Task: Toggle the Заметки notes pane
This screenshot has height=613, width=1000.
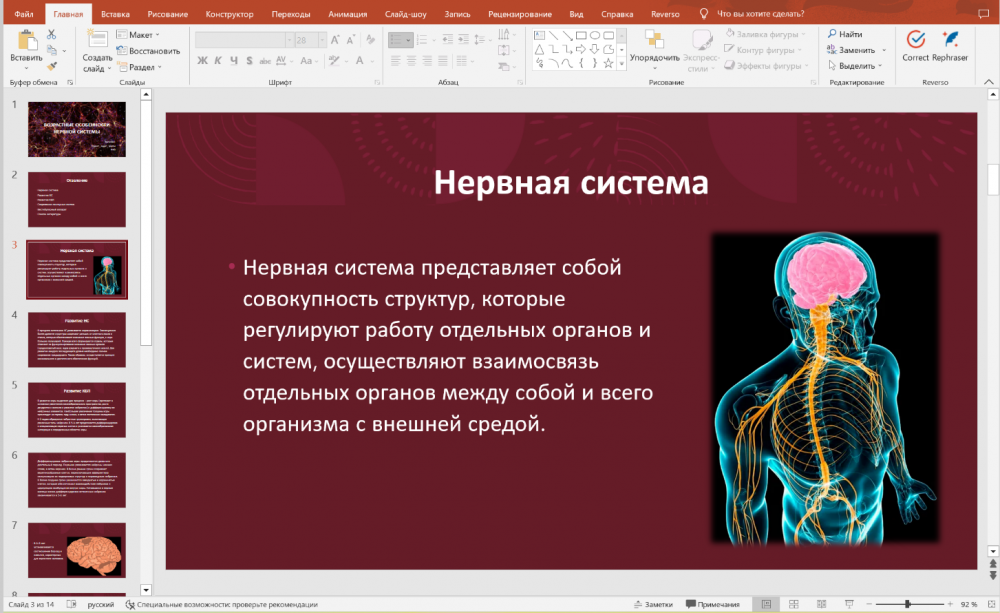Action: (x=653, y=604)
